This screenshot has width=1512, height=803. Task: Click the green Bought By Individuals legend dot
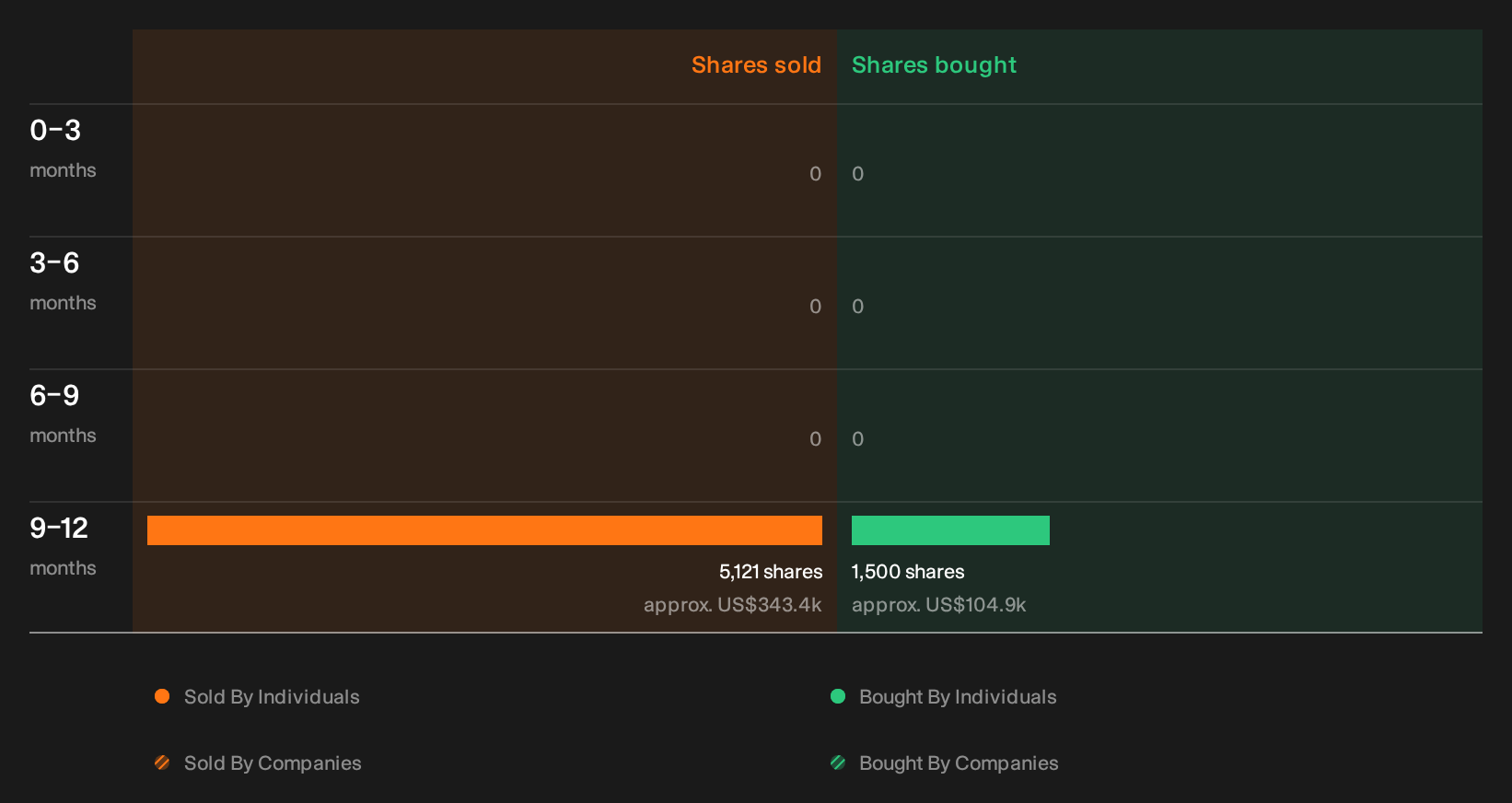[x=838, y=696]
